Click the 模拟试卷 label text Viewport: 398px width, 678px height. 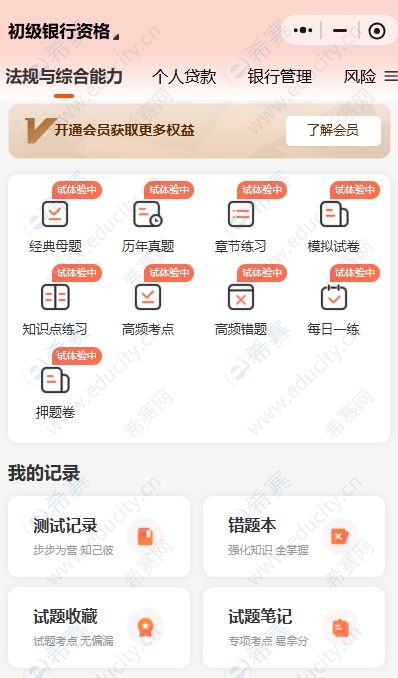pyautogui.click(x=334, y=246)
